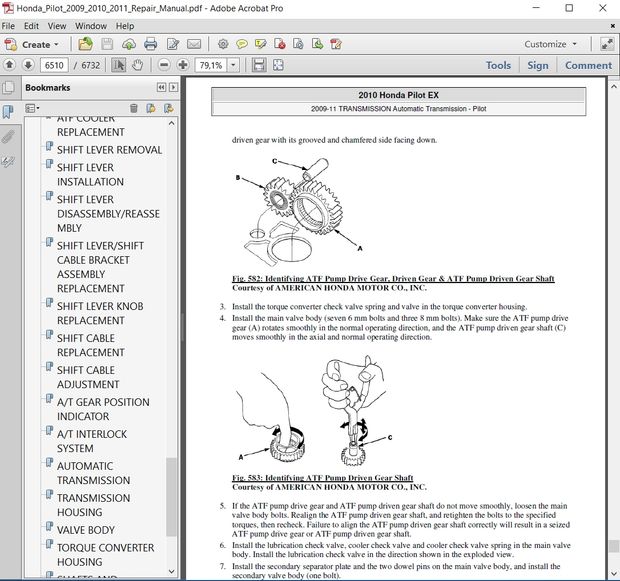Open the Customize toolbar dropdown
The height and width of the screenshot is (581, 620).
click(550, 44)
